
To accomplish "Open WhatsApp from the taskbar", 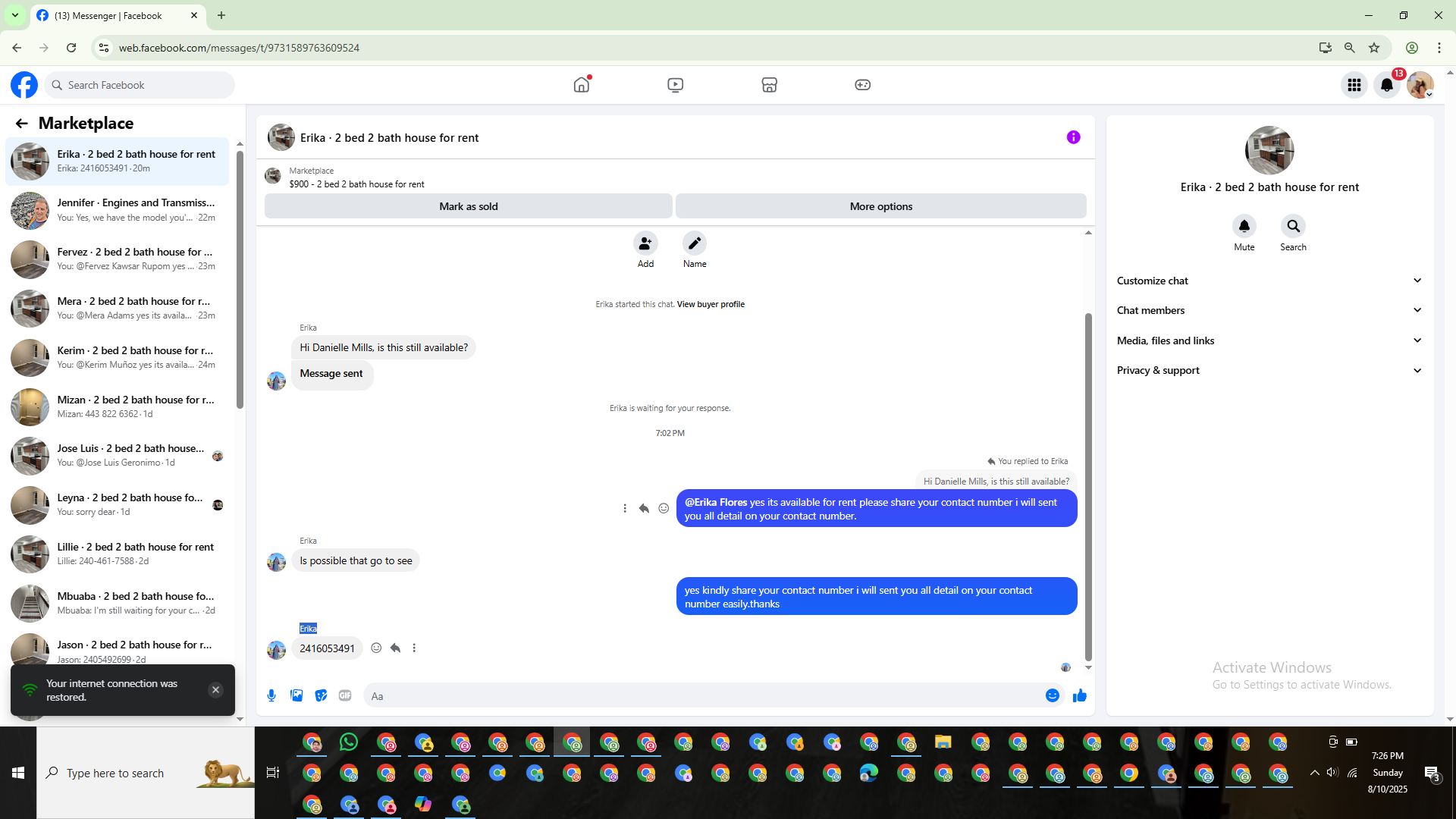I will [349, 742].
